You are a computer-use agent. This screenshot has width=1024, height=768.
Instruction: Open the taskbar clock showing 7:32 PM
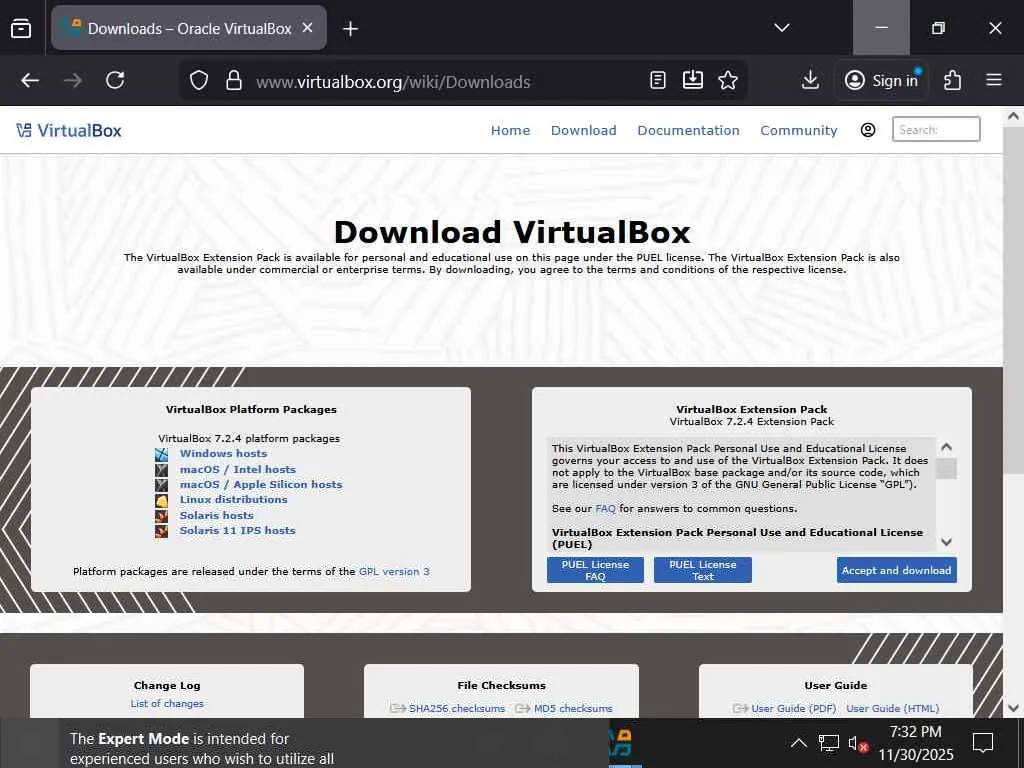coord(916,743)
